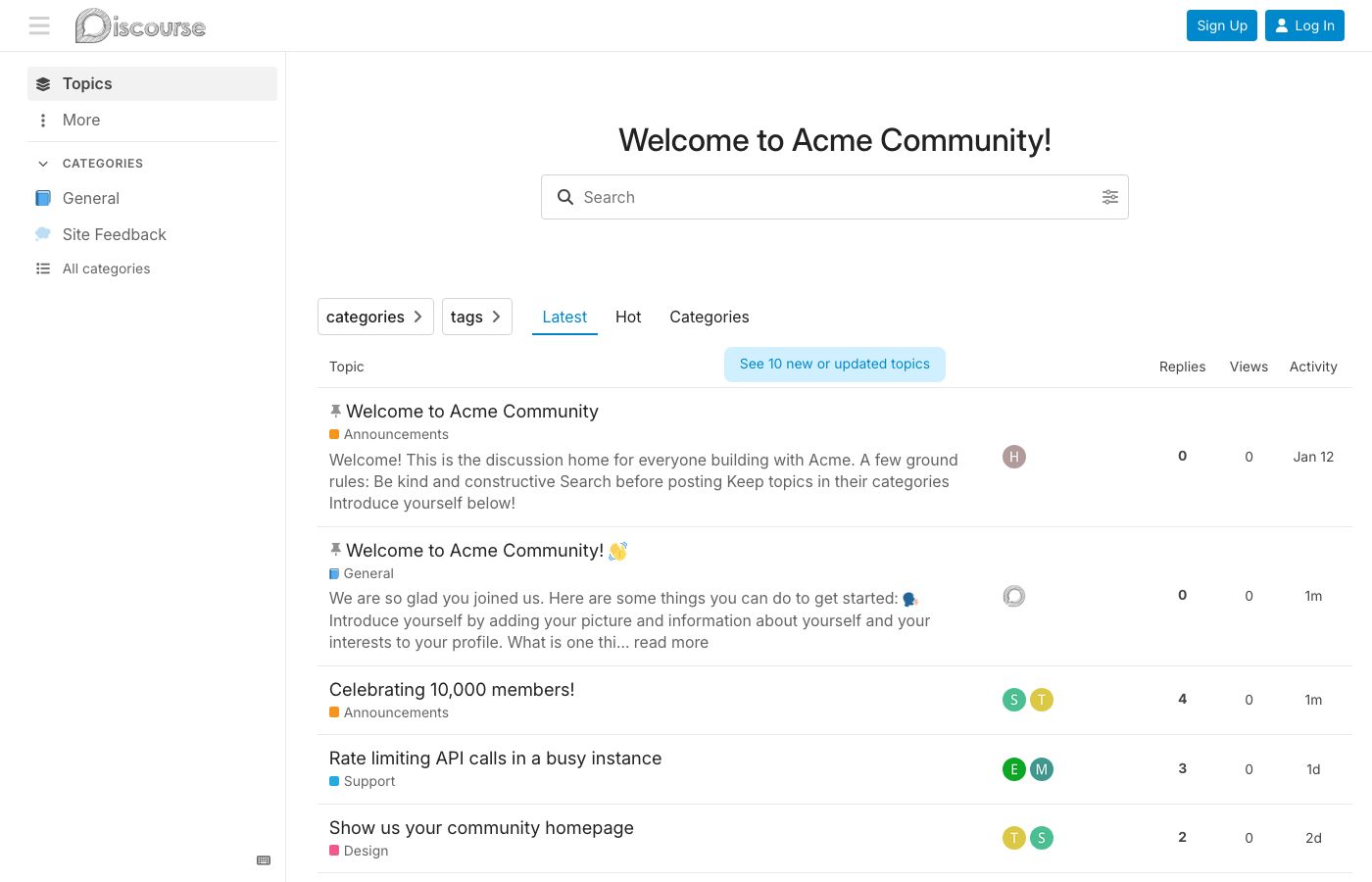Open the tags filter dropdown

[477, 317]
